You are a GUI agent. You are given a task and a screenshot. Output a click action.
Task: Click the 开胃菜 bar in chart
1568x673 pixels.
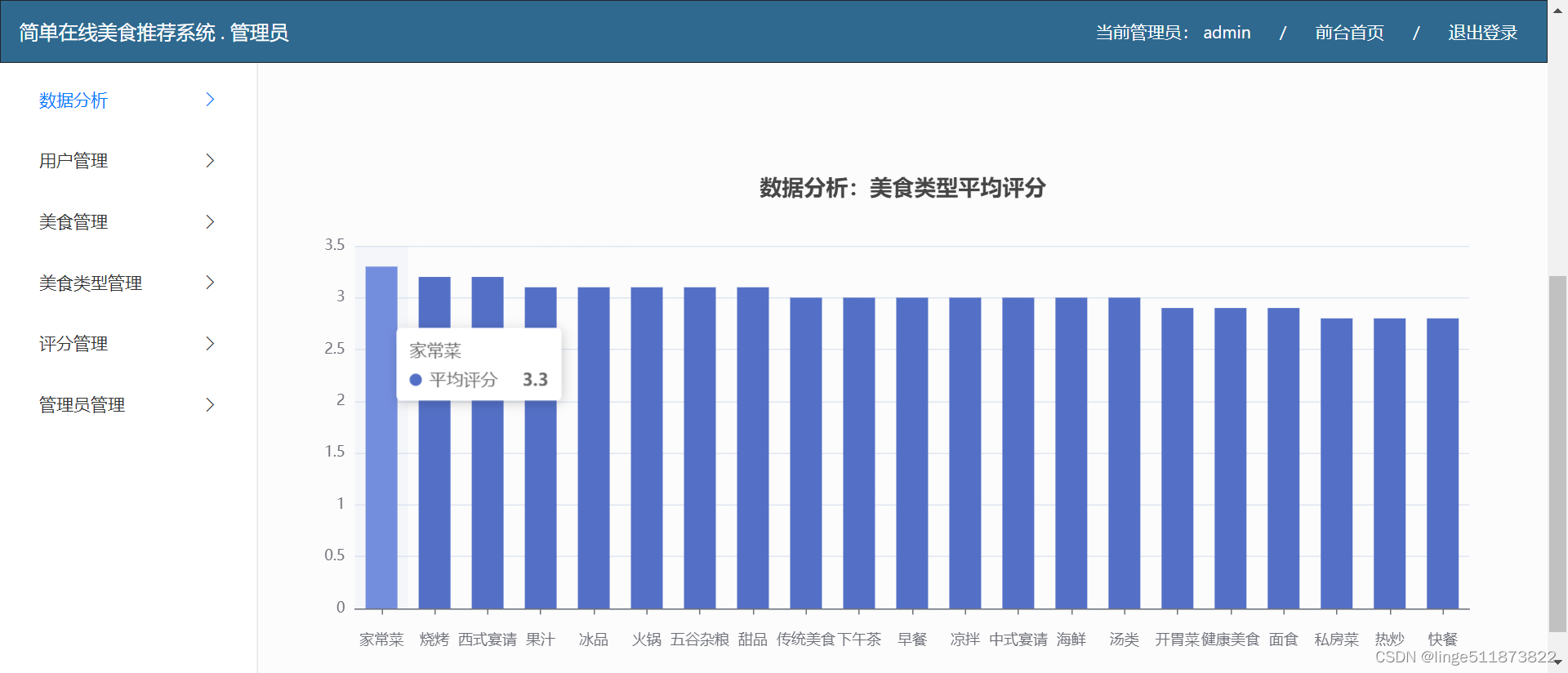[x=1178, y=458]
